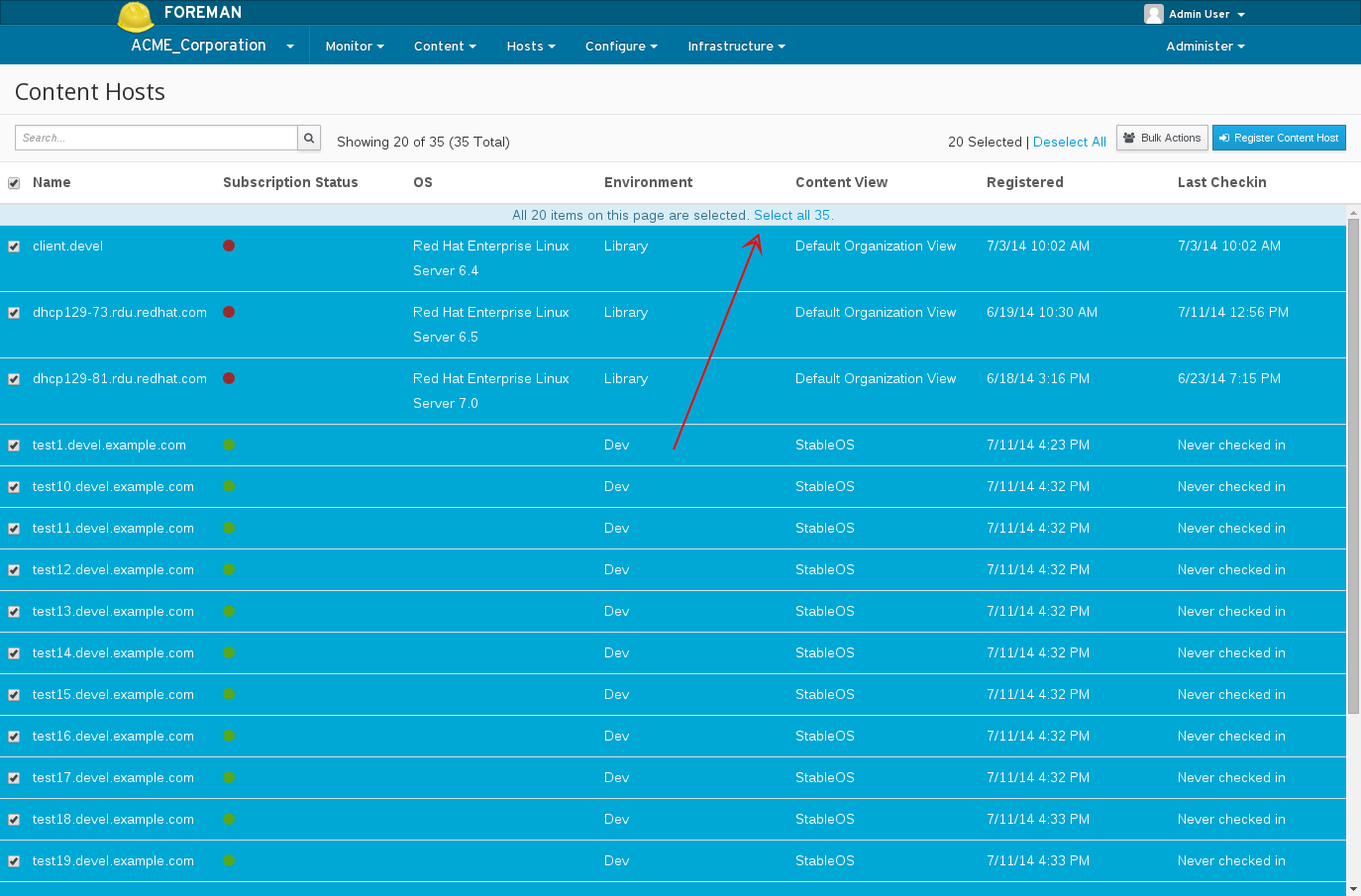The image size is (1361, 896).
Task: Click red status dot for dhcp129-81.rdu.redhat.com
Action: point(229,378)
